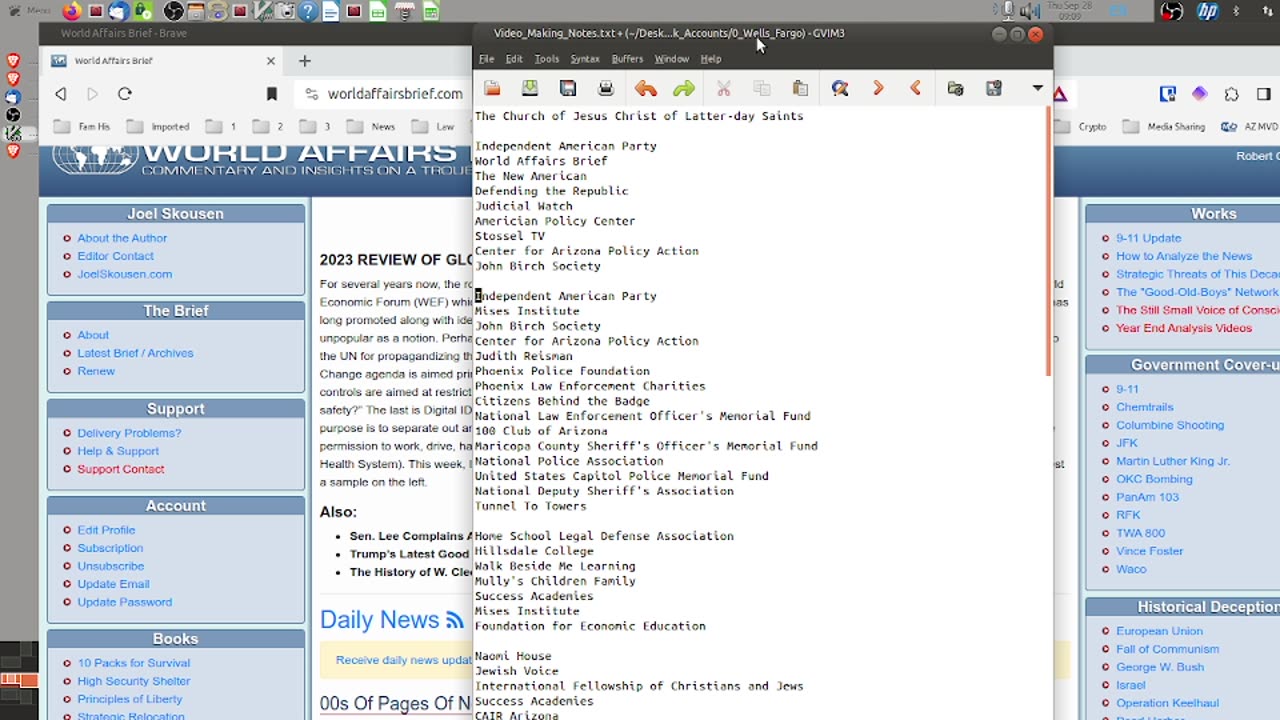Toggle the Brave sidebar panel icon

[1264, 94]
